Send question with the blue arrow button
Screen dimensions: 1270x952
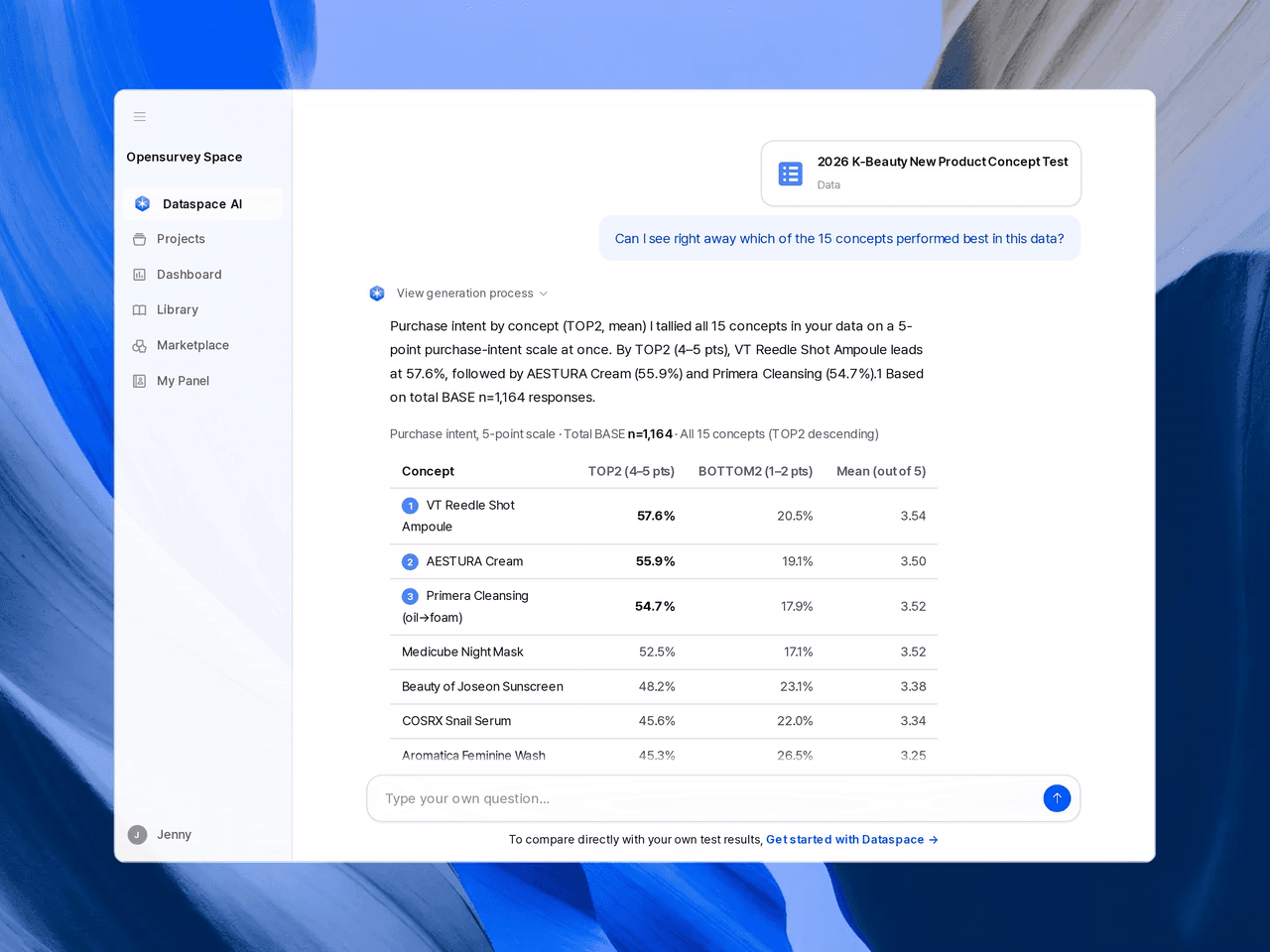[x=1057, y=798]
